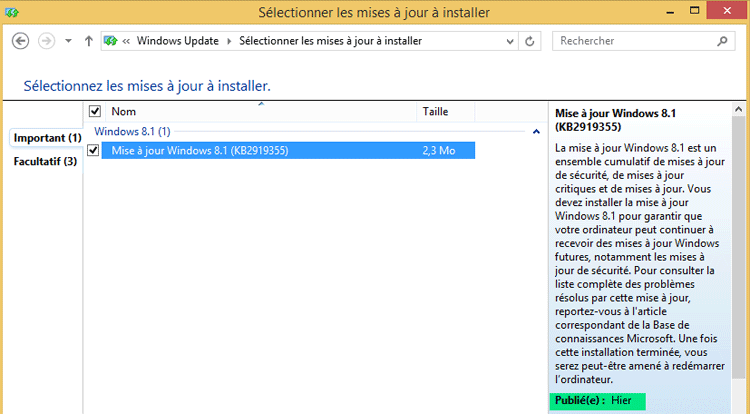
Task: Collapse the Windows 8.1 group chevron
Action: [x=536, y=131]
